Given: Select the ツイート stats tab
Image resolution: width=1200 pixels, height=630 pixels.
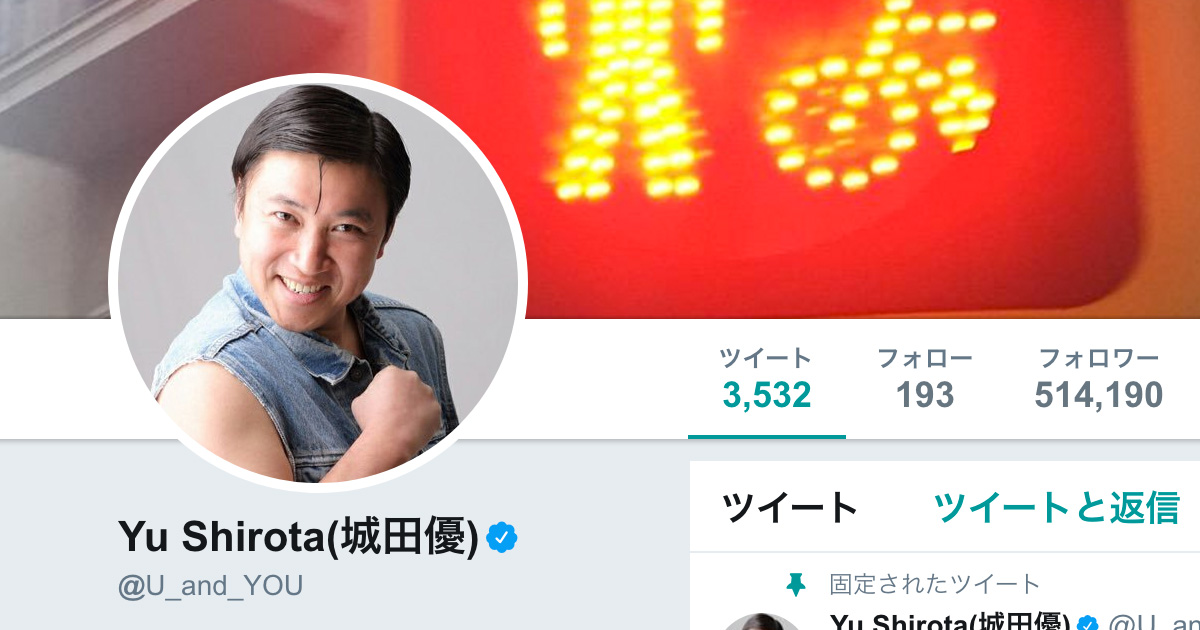Looking at the screenshot, I should click(x=767, y=380).
